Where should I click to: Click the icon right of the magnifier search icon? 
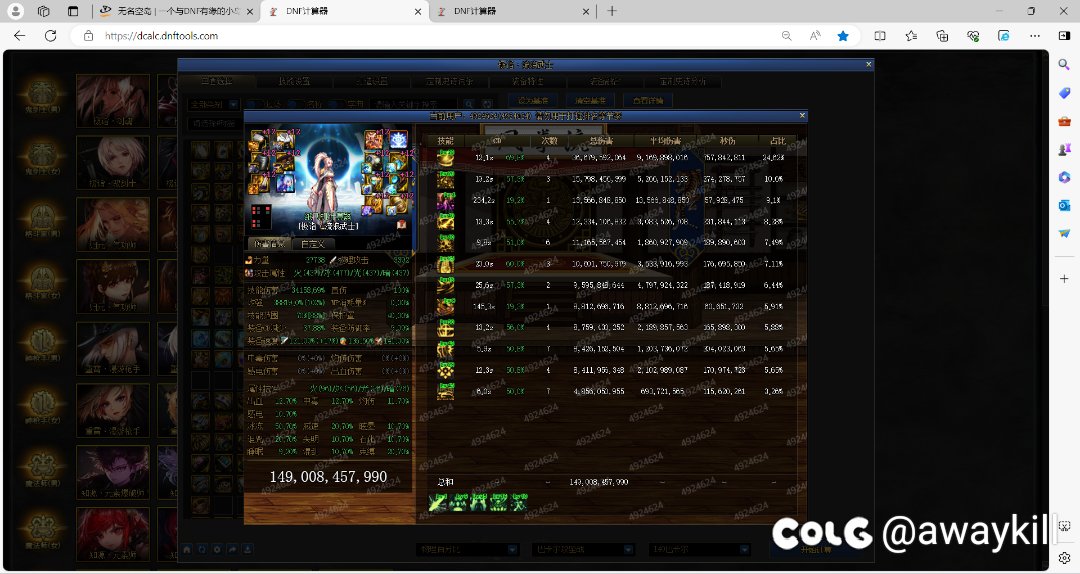[x=487, y=104]
